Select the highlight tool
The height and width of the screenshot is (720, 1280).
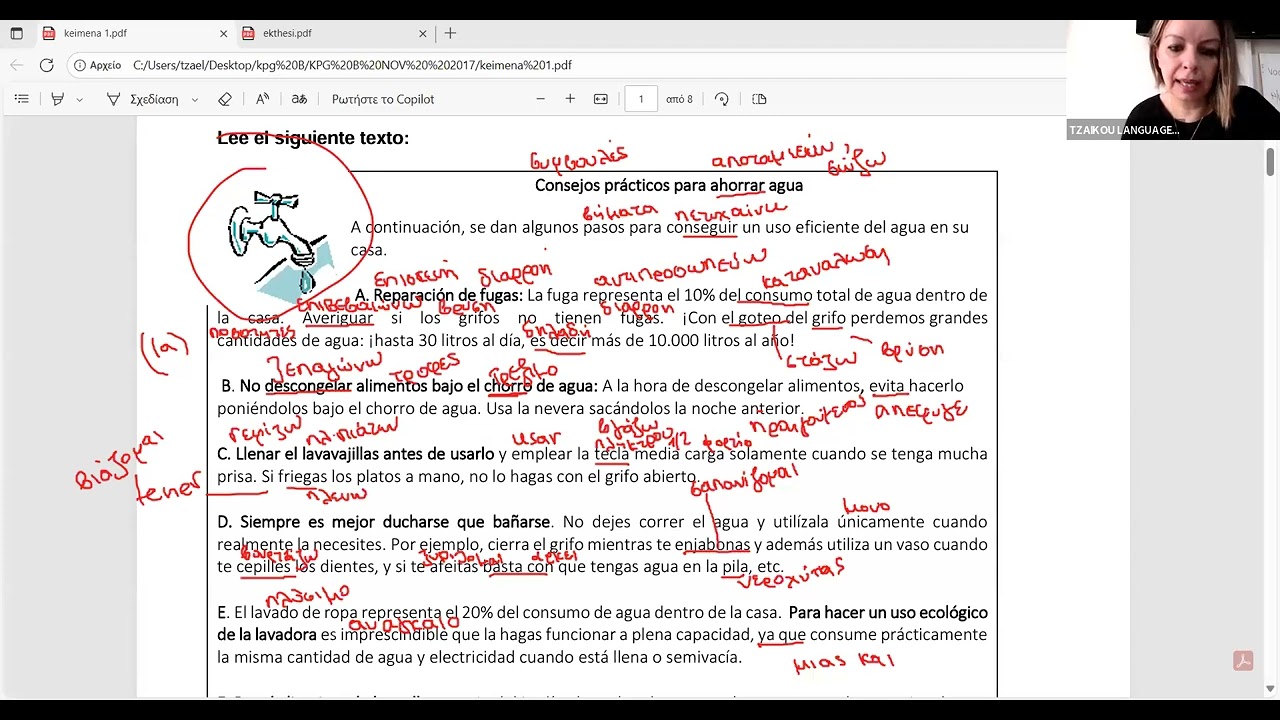click(x=57, y=99)
